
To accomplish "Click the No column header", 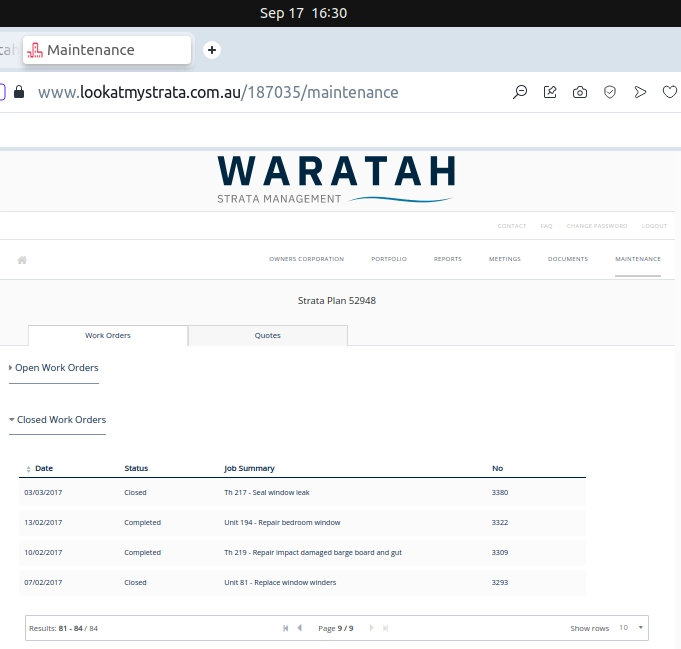I will tap(497, 468).
